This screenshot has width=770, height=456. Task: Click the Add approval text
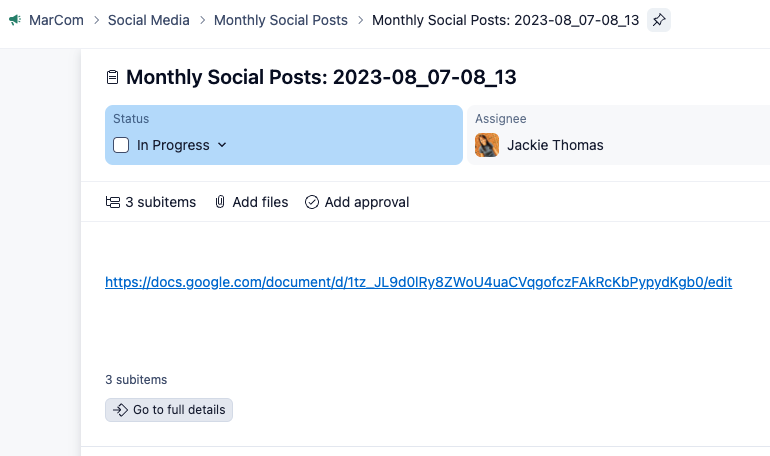[367, 202]
